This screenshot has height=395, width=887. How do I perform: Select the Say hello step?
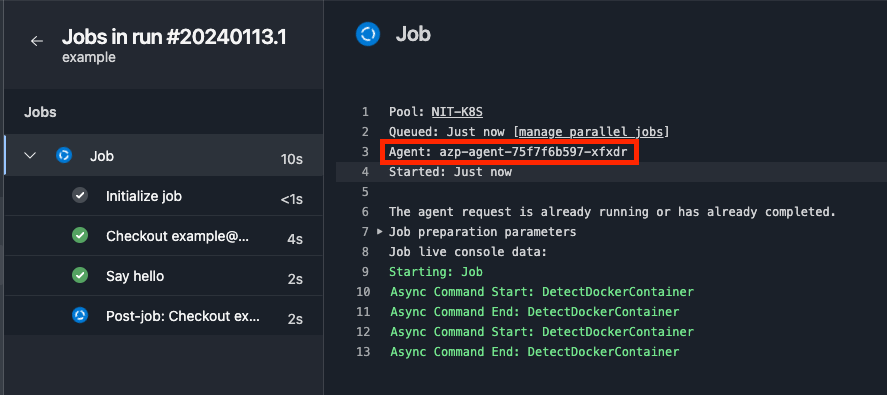point(163,276)
